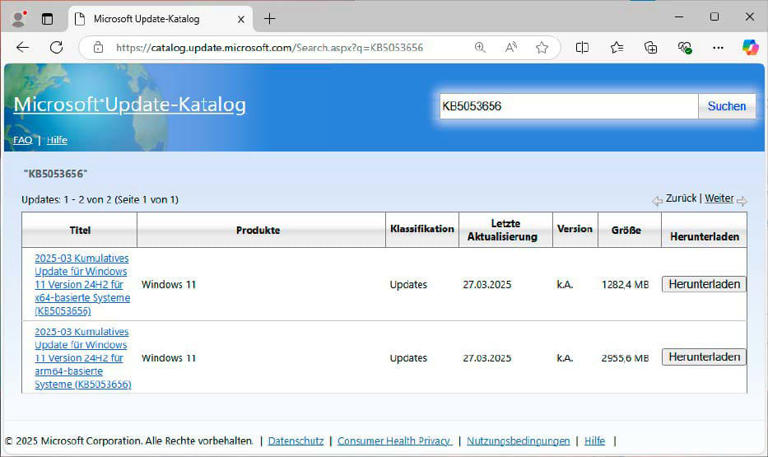Activate the read aloud icon

(511, 47)
